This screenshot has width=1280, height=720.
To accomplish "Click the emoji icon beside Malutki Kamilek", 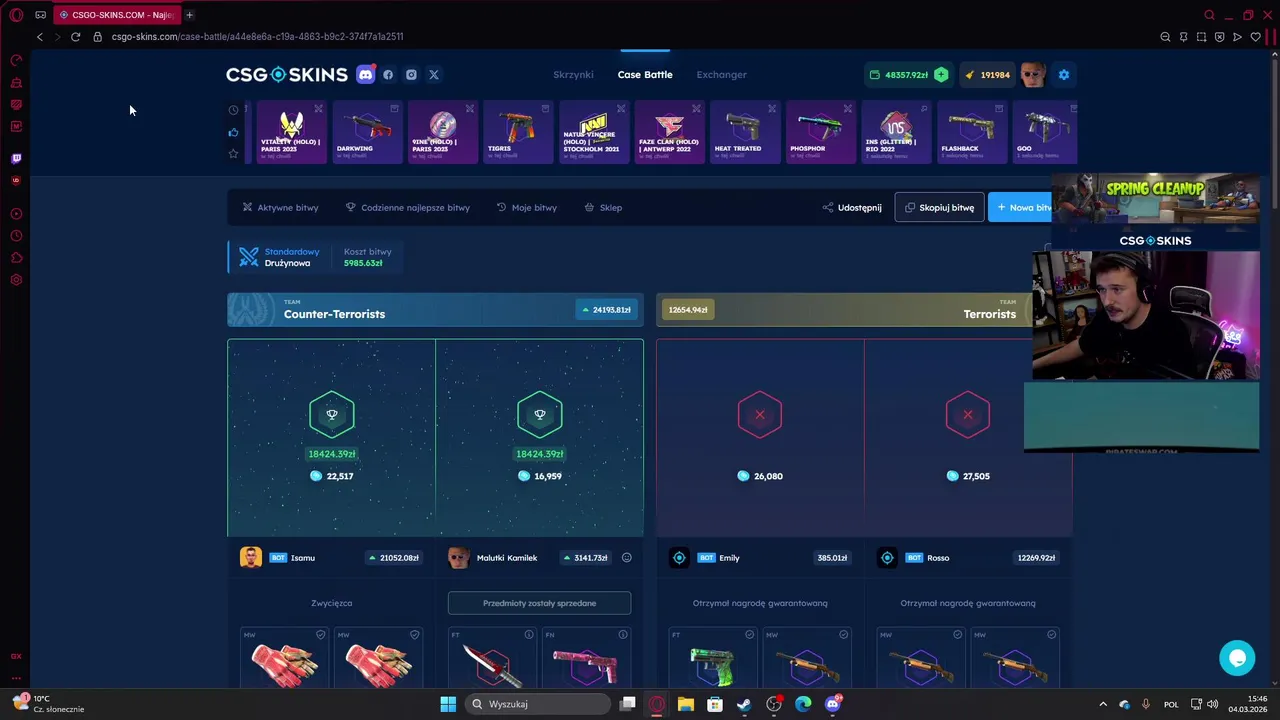I will (627, 558).
